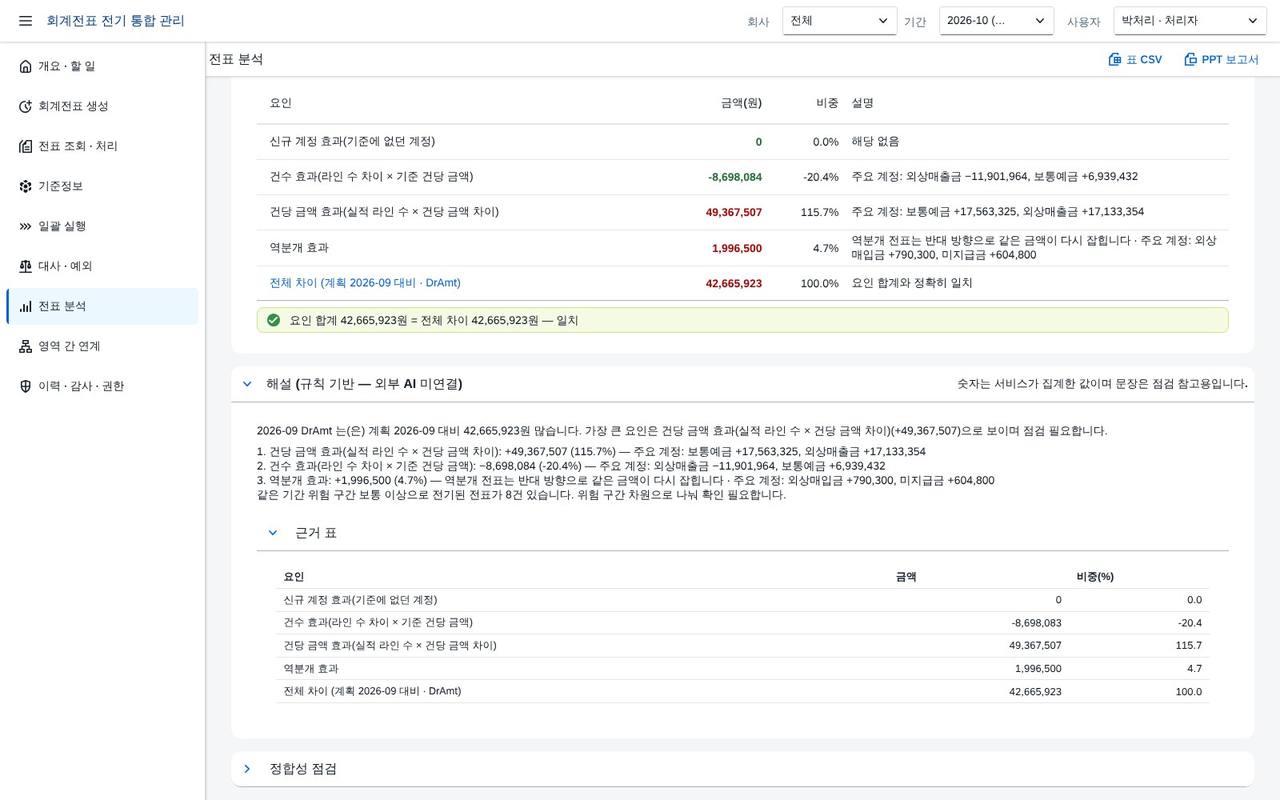1280x800 pixels.
Task: Expand the 정합성 점검 section
Action: click(247, 769)
